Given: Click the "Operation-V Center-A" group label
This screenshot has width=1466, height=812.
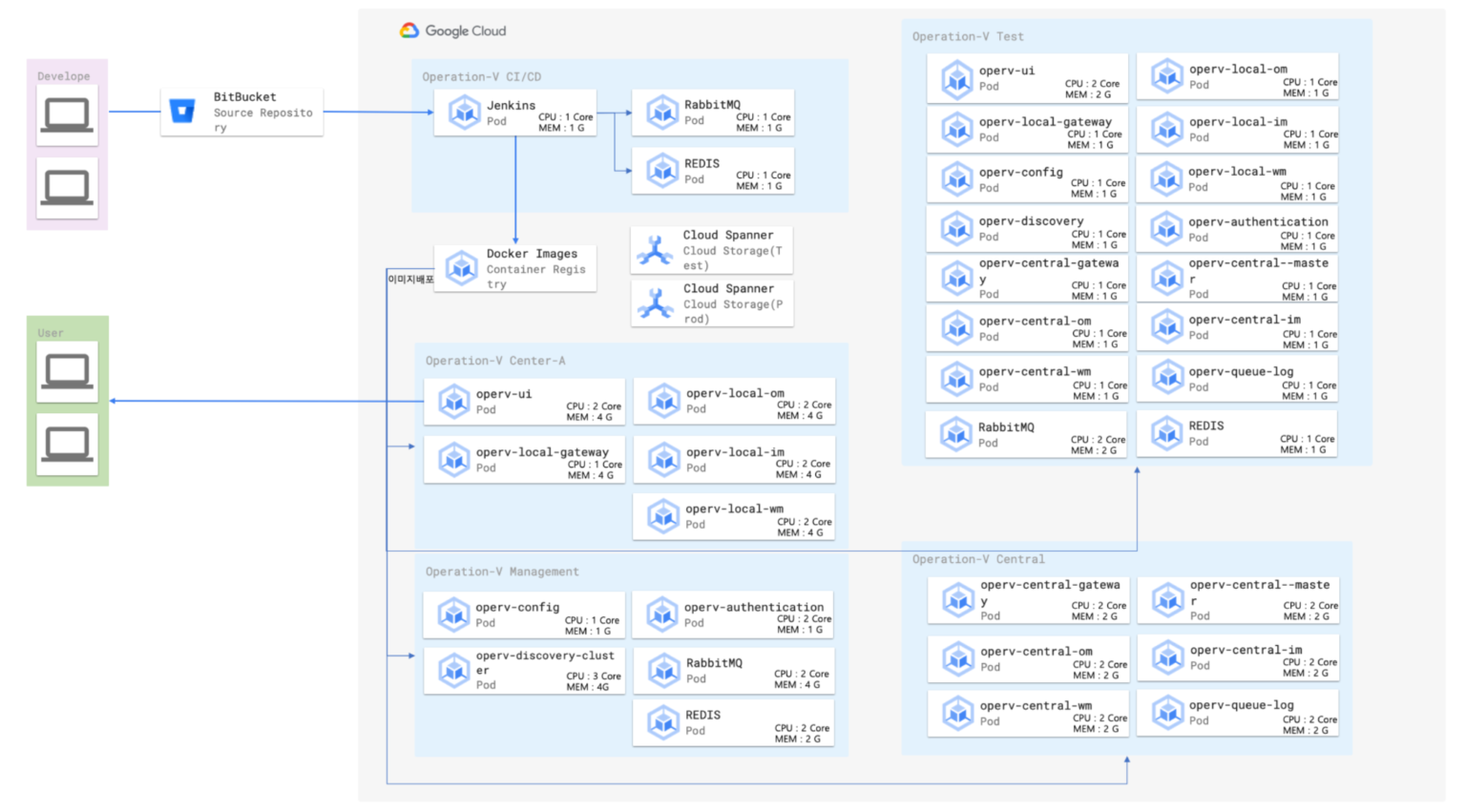Looking at the screenshot, I should click(x=495, y=361).
